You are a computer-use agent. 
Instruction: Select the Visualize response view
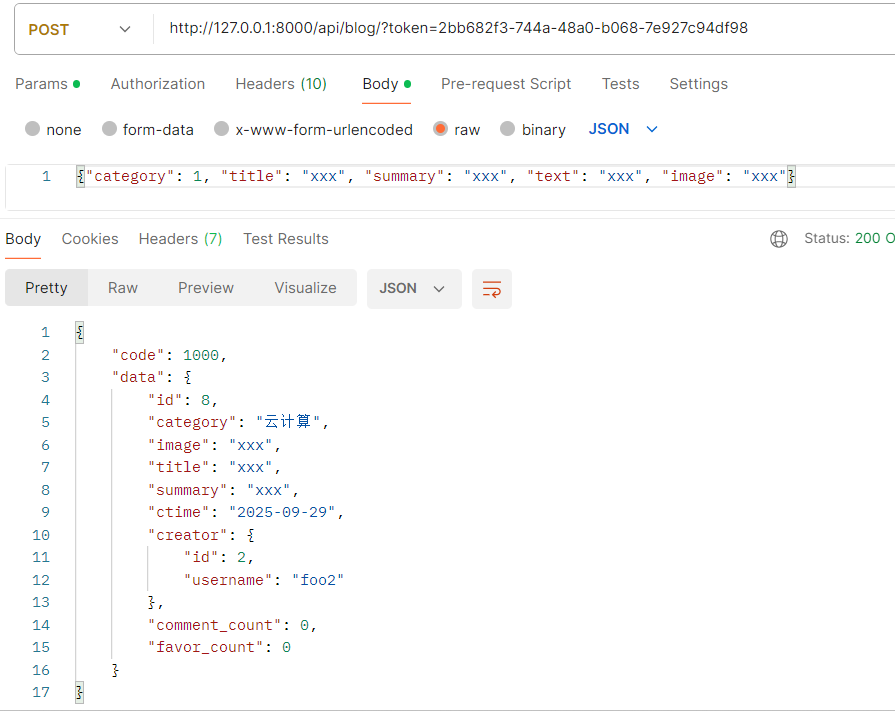pyautogui.click(x=305, y=288)
